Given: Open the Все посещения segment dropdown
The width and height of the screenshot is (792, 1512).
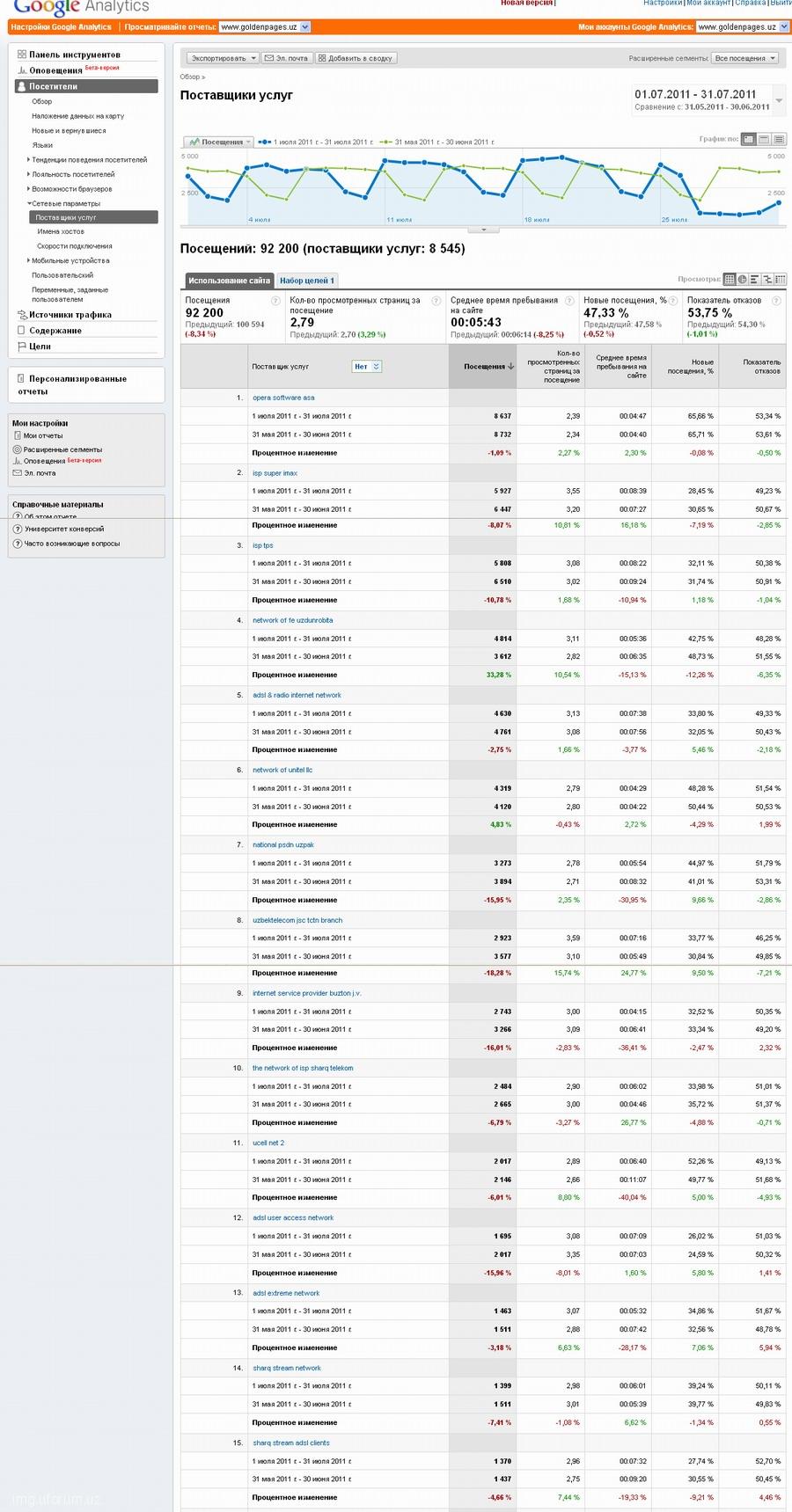Looking at the screenshot, I should point(745,58).
